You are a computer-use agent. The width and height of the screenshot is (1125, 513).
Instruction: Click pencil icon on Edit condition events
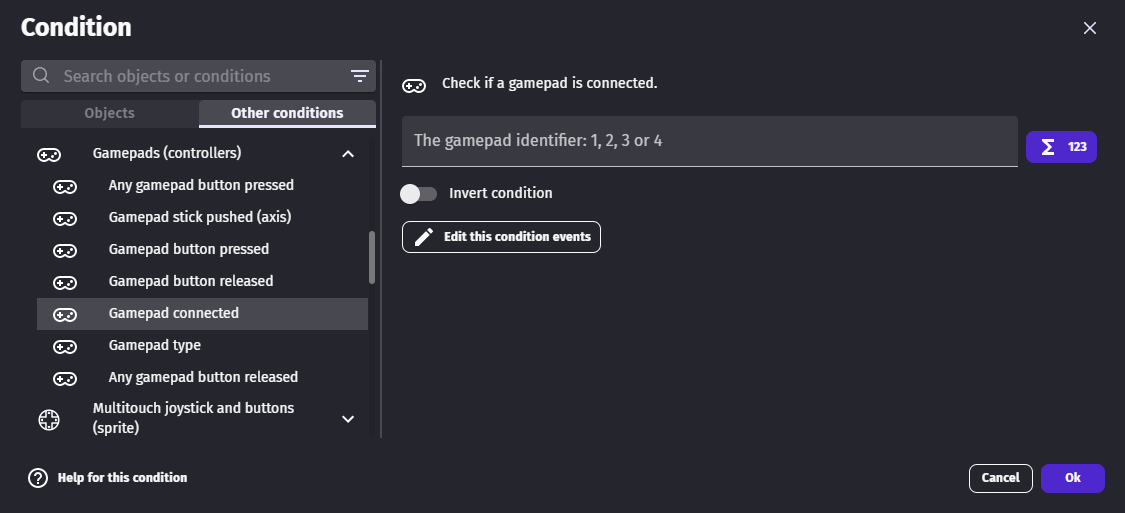424,237
